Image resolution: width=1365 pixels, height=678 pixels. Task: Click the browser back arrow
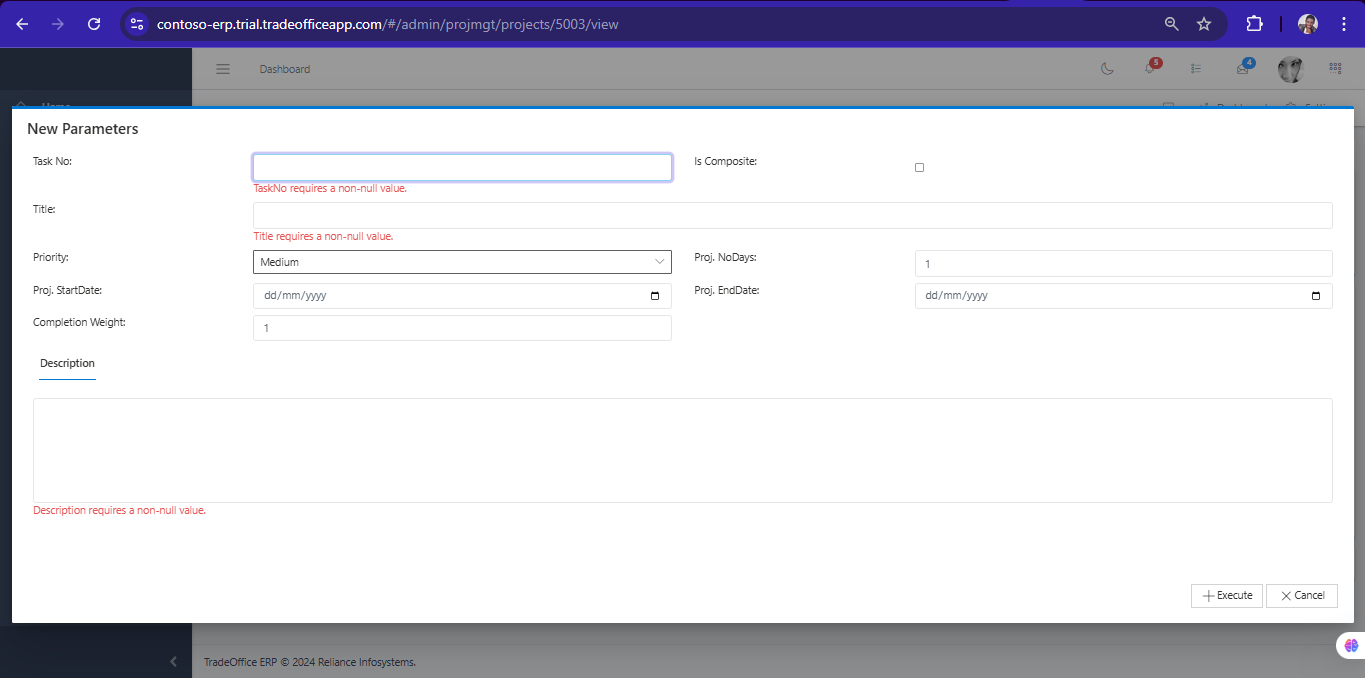pos(22,24)
